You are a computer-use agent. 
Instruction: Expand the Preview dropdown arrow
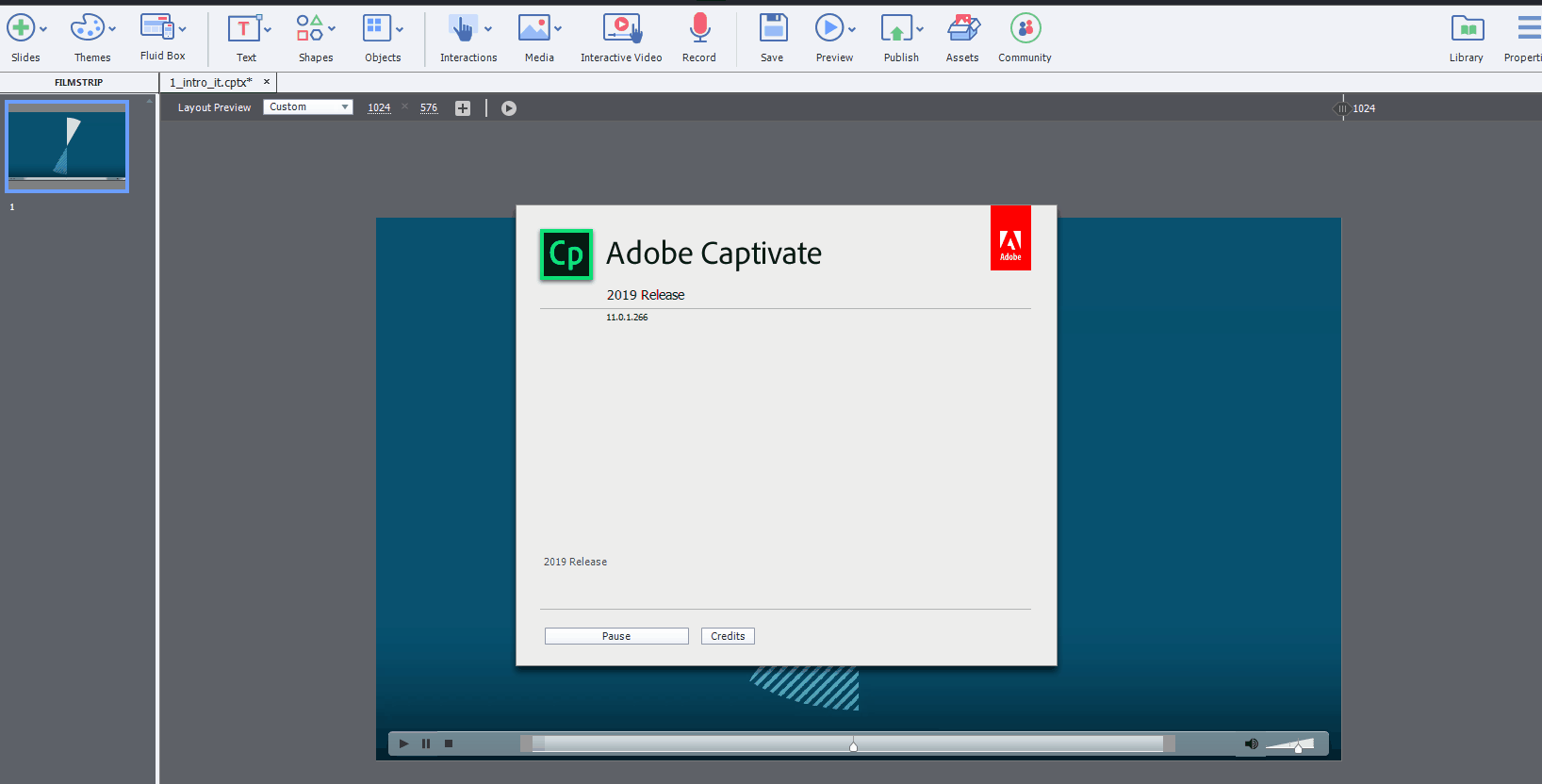click(852, 29)
